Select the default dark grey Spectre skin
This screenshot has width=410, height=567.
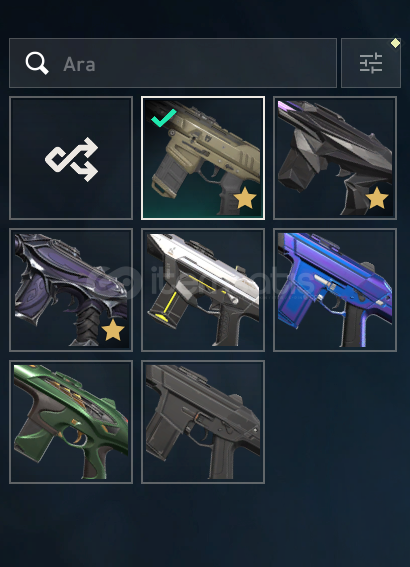[x=203, y=422]
